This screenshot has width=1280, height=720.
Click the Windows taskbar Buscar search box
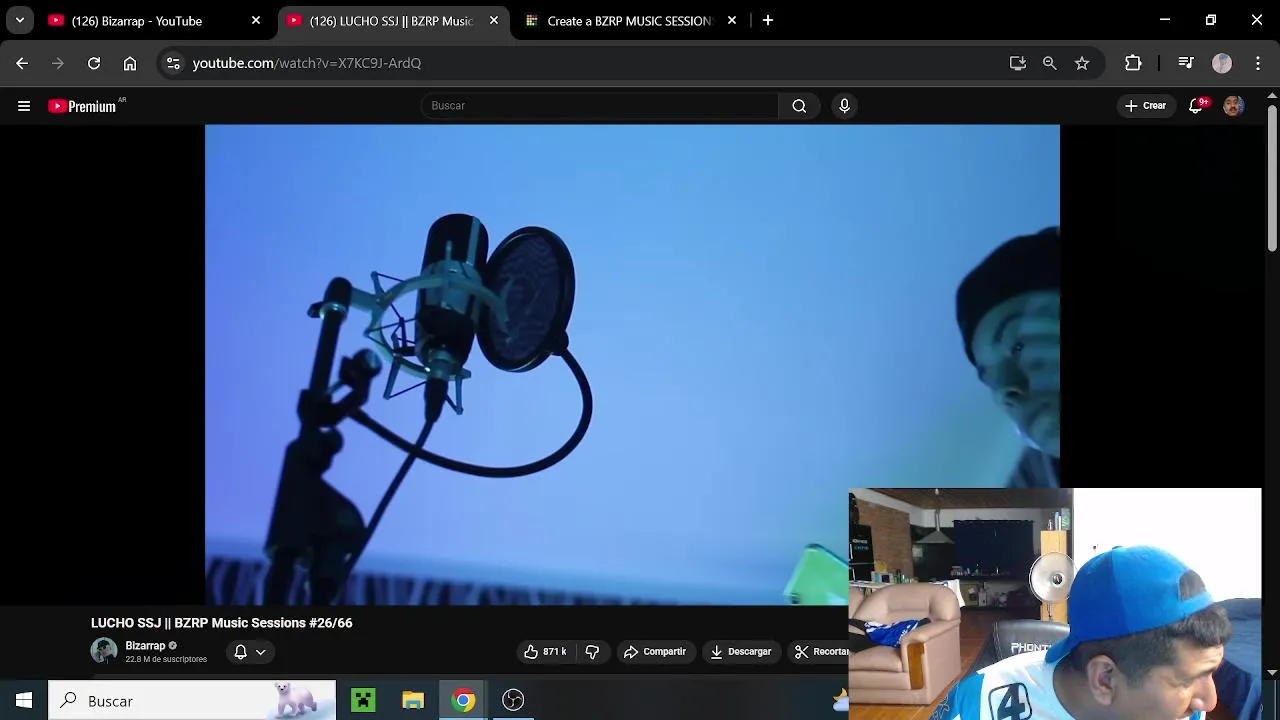pyautogui.click(x=192, y=701)
